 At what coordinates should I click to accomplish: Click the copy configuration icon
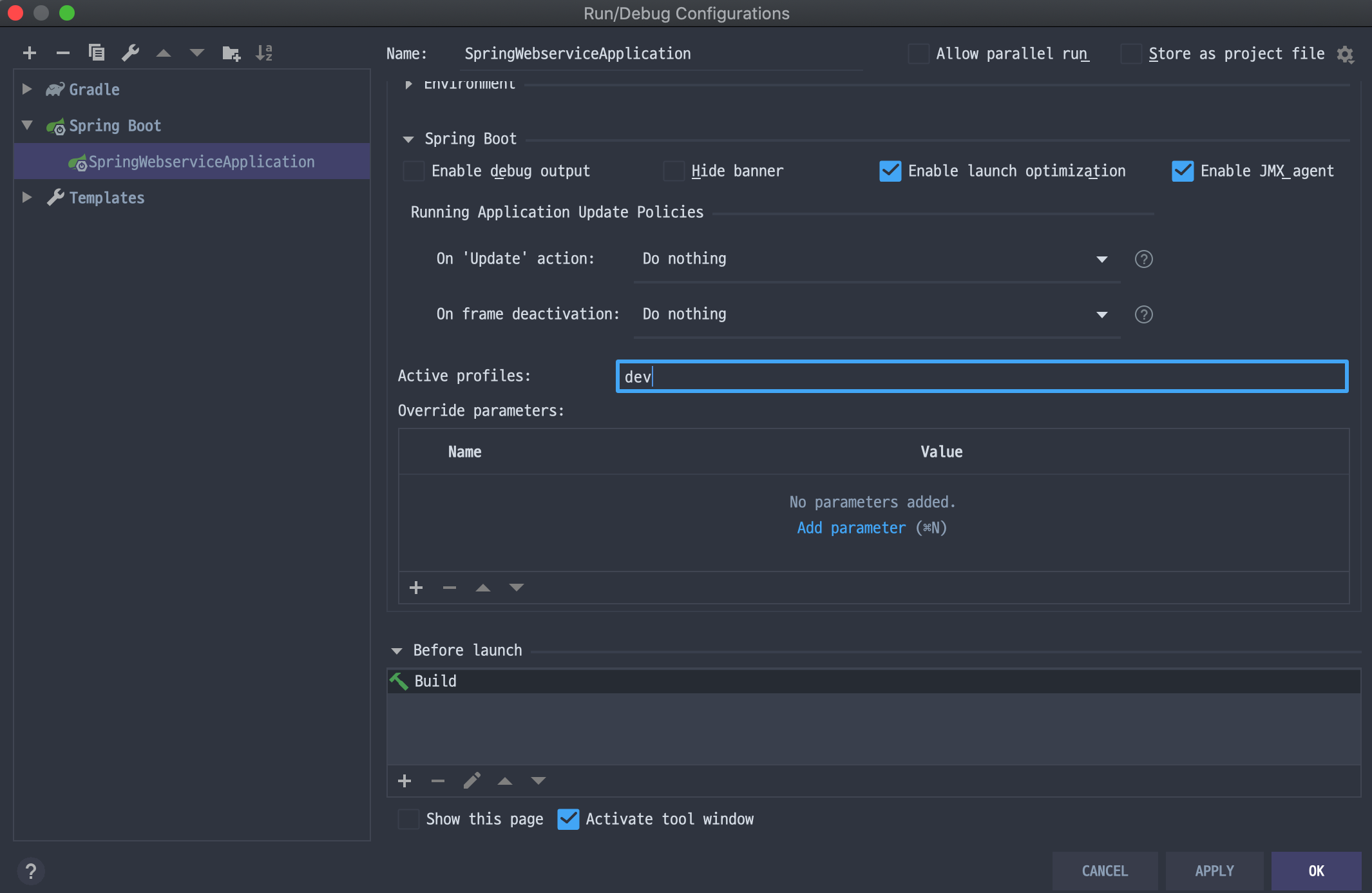(x=97, y=53)
